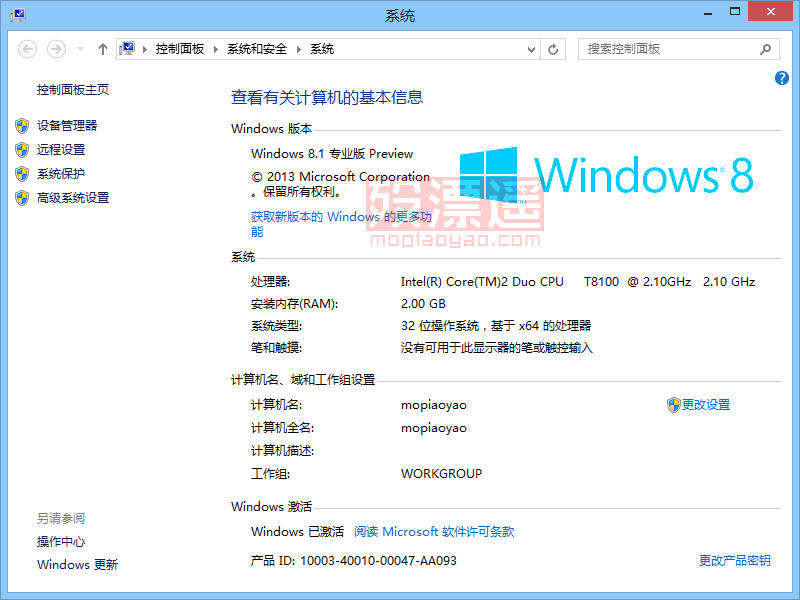This screenshot has height=600, width=800.
Task: Click the shield icon beside 更改设置
Action: 673,405
